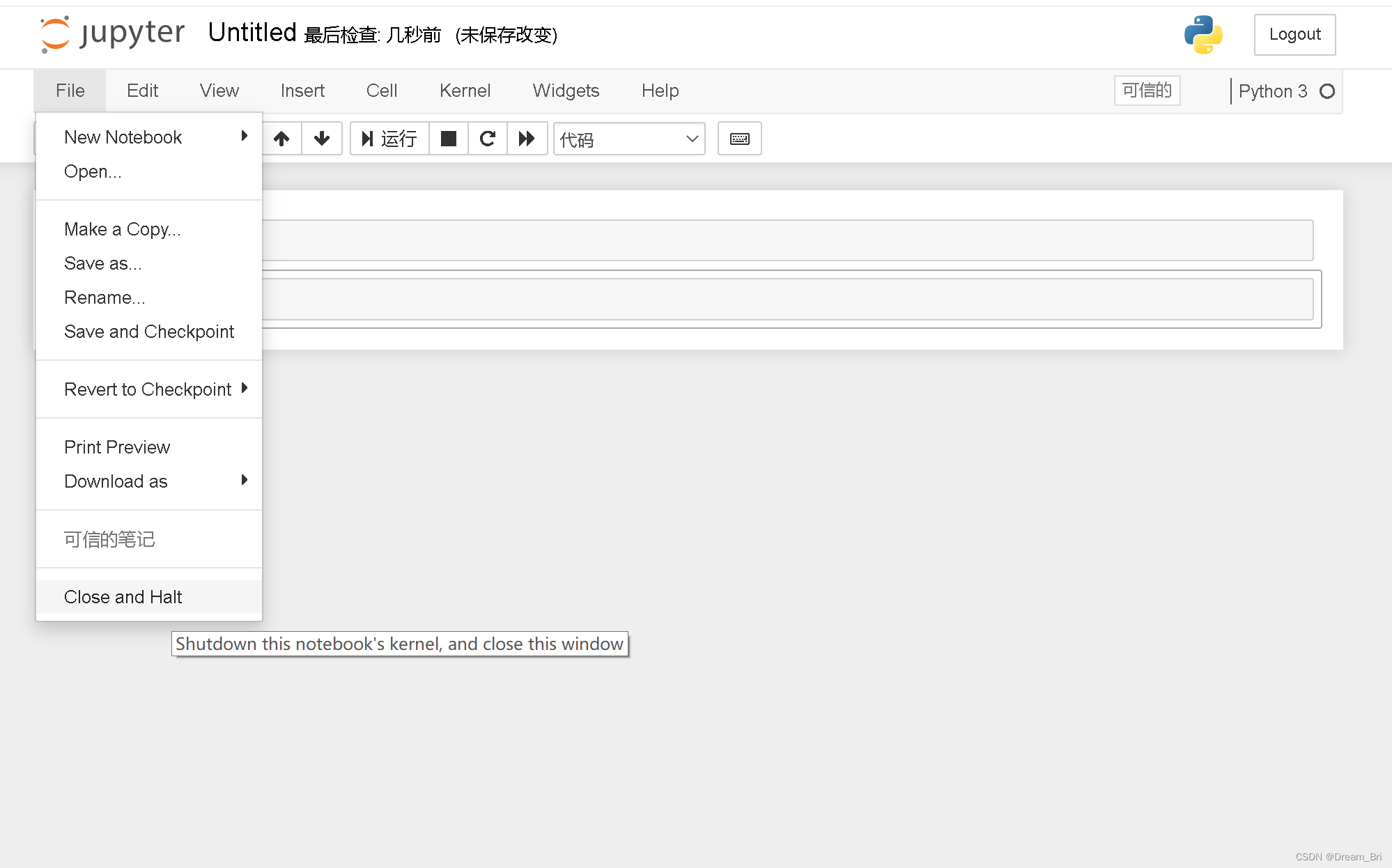Viewport: 1392px width, 868px height.
Task: Choose Close and Halt
Action: [x=149, y=597]
